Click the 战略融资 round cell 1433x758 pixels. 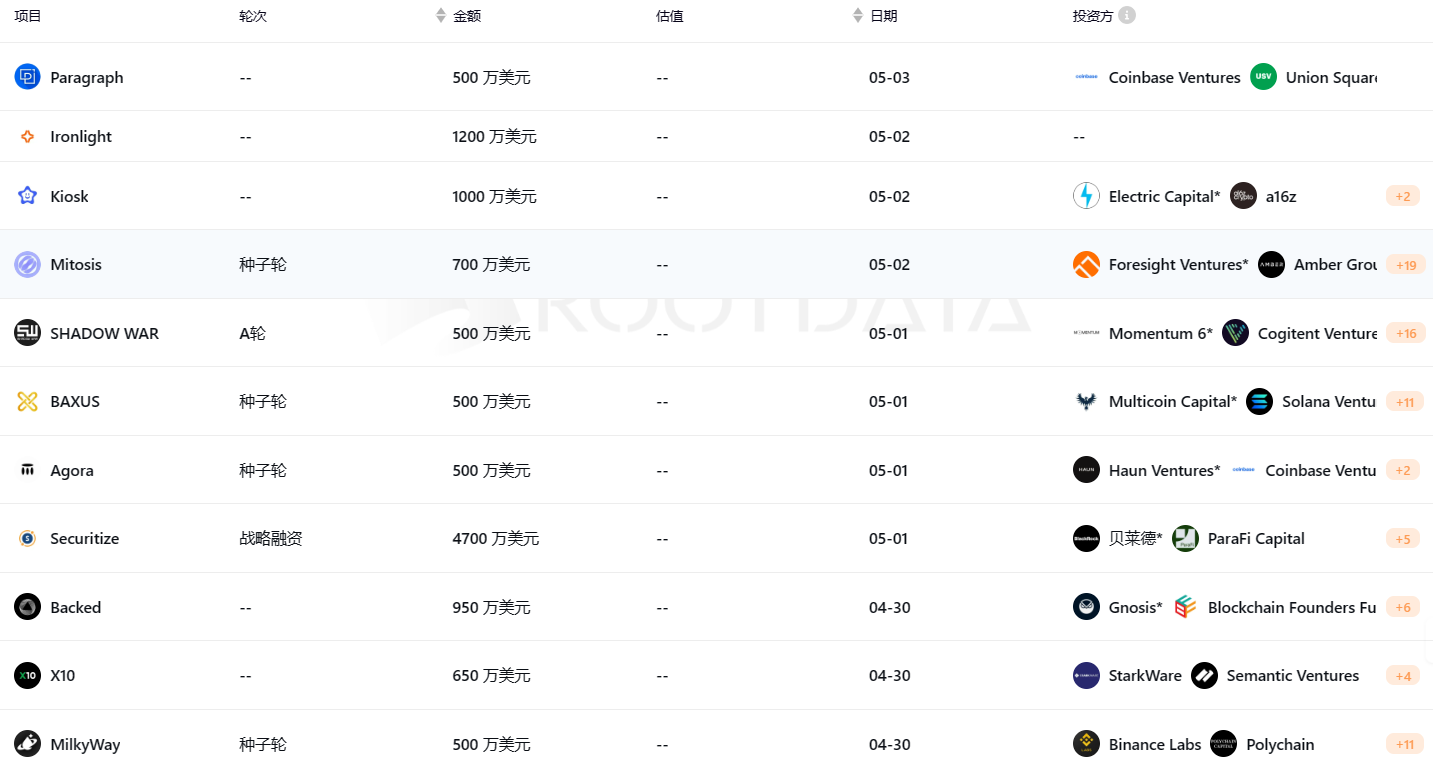[271, 538]
